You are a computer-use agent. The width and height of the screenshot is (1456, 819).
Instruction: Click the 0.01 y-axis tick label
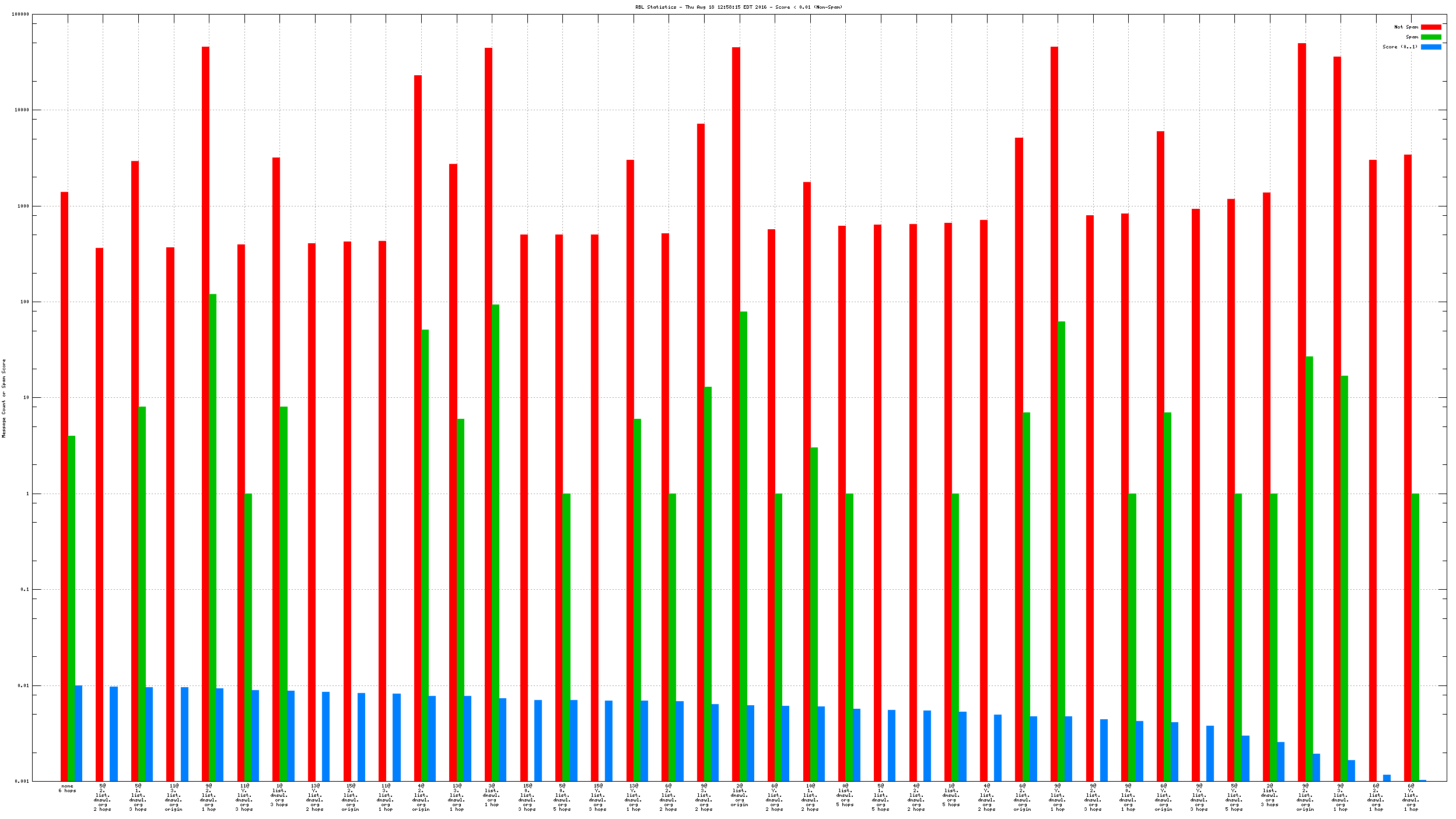(x=23, y=685)
